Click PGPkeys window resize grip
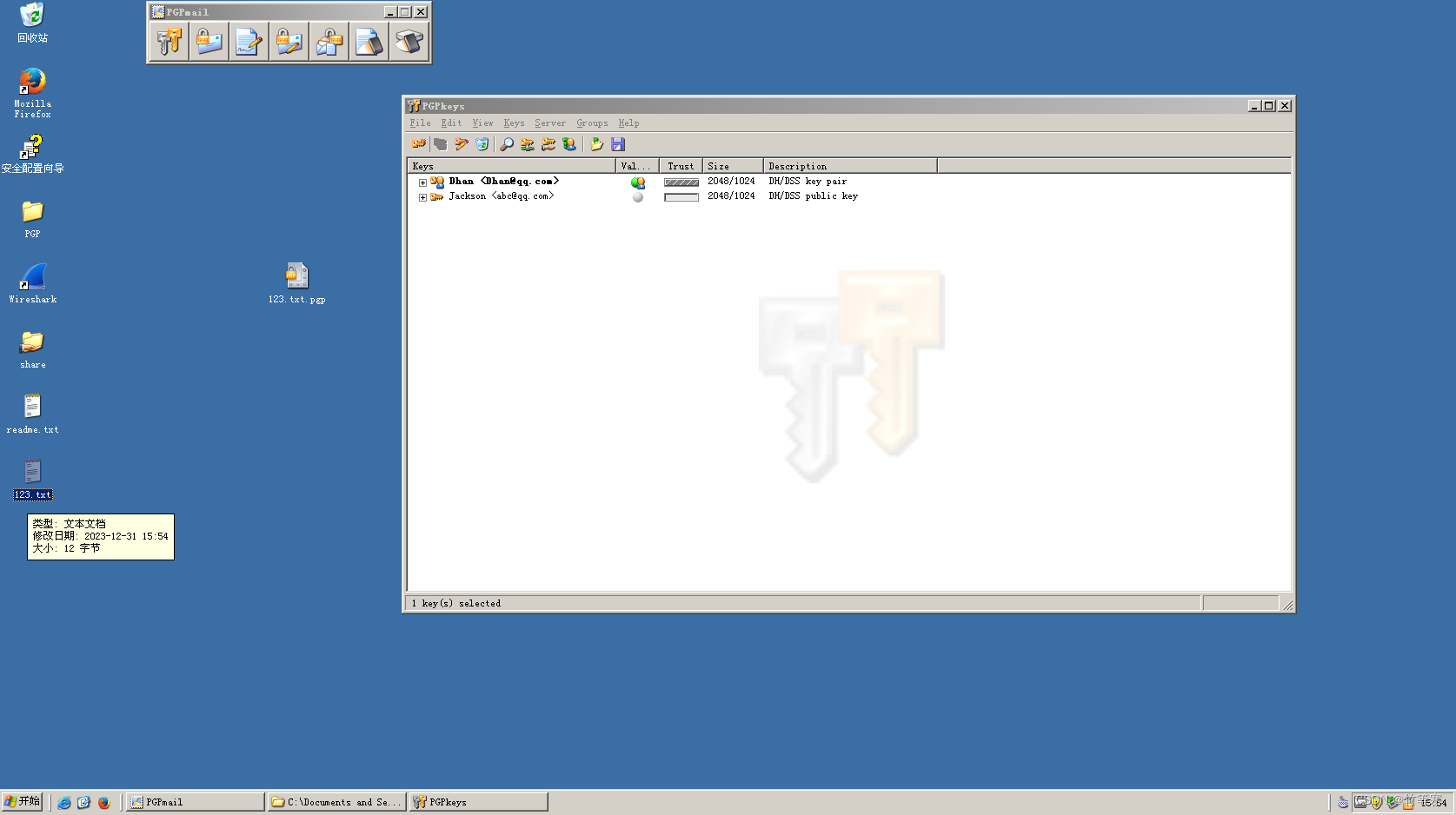Viewport: 1456px width, 815px height. (x=1287, y=605)
